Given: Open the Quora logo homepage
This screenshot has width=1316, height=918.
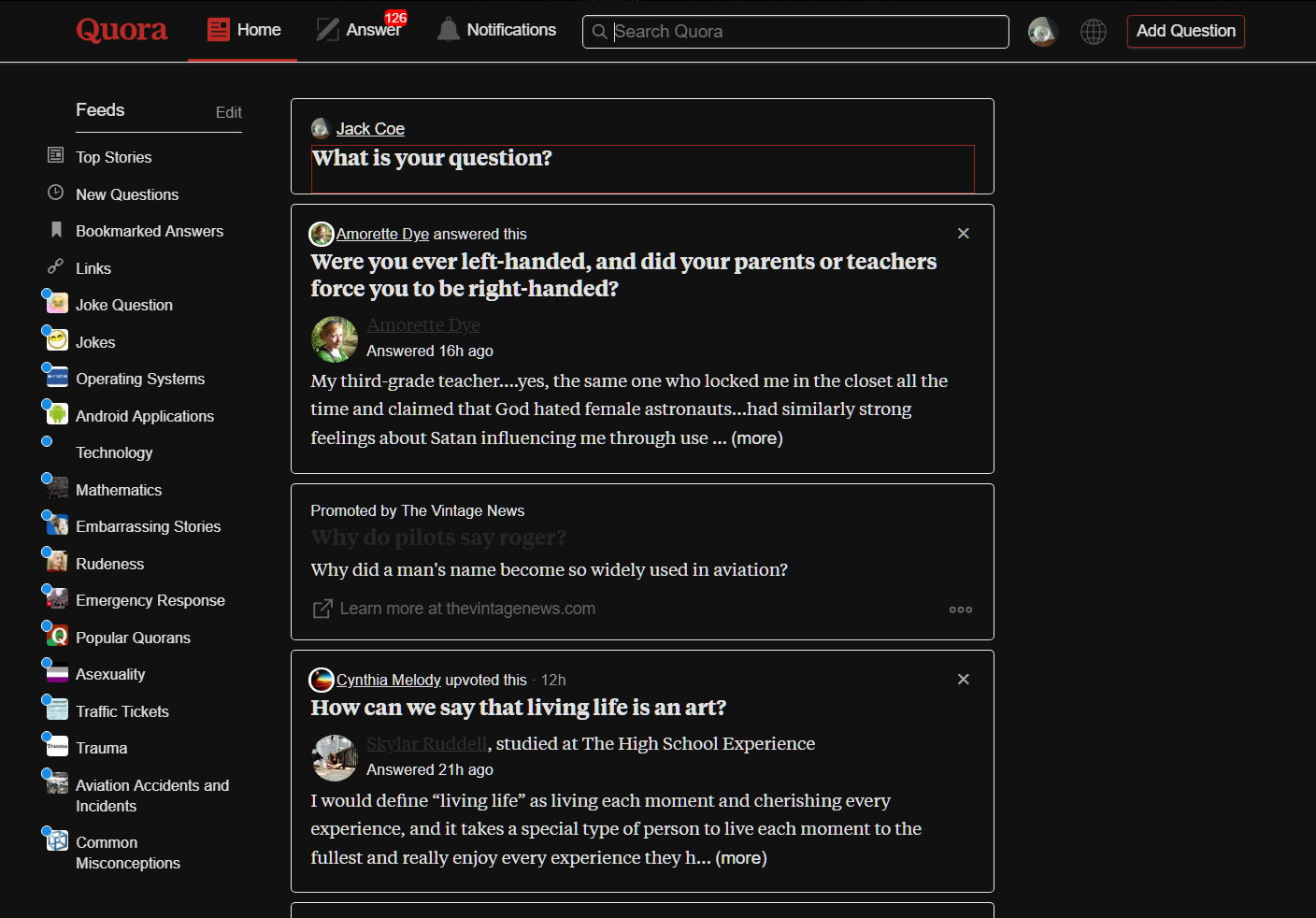Looking at the screenshot, I should pos(122,29).
